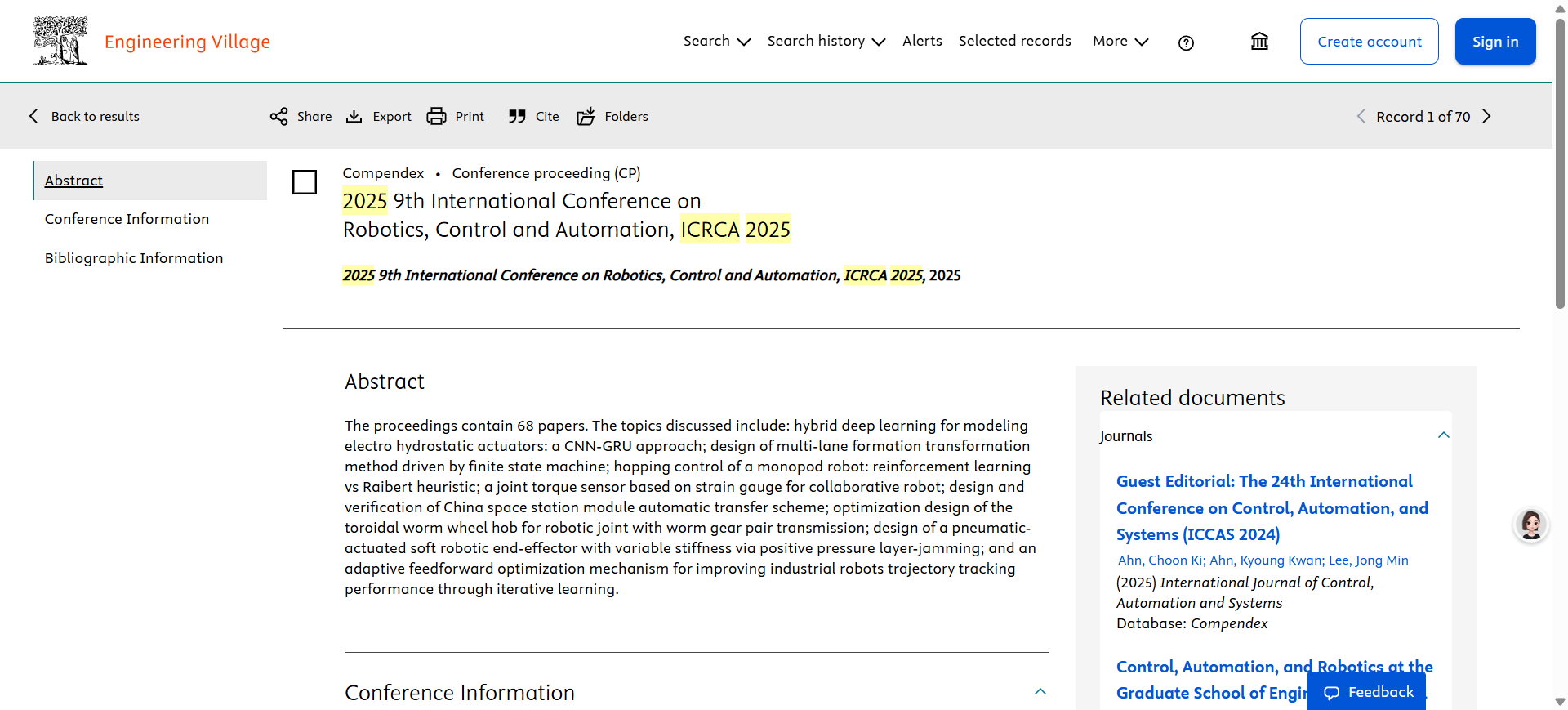Click scrollbar up arrow

(1560, 8)
